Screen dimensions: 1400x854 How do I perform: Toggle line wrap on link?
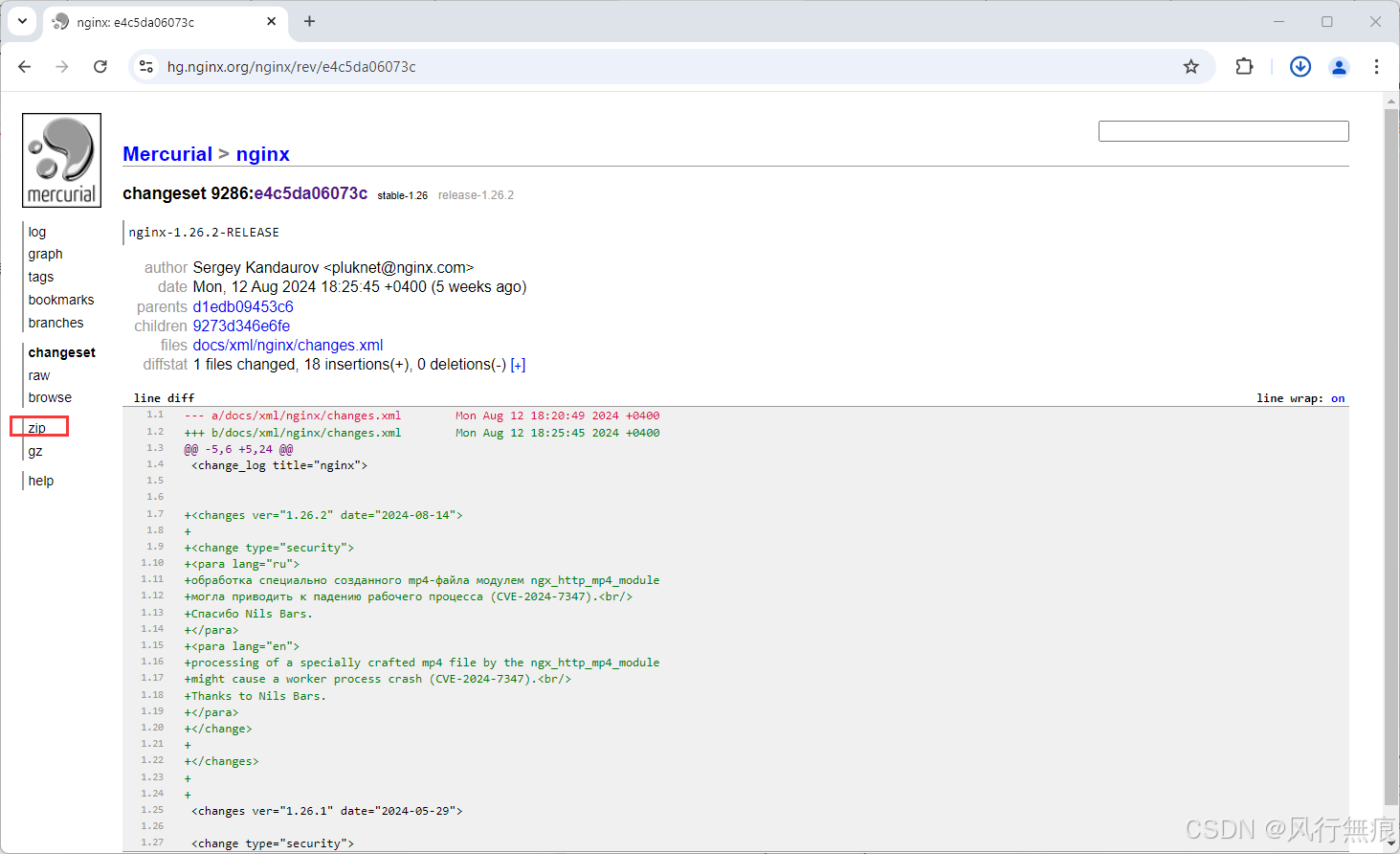click(x=1338, y=398)
